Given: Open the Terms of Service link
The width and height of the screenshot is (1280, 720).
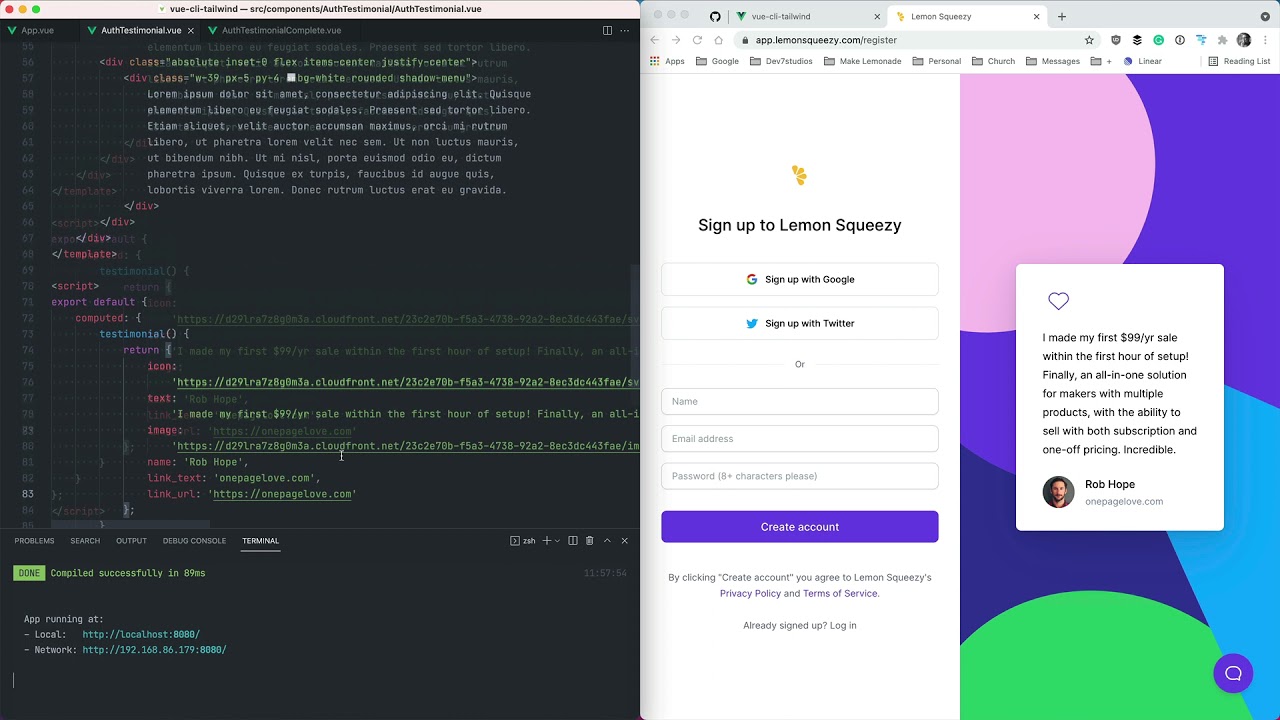Looking at the screenshot, I should (840, 593).
